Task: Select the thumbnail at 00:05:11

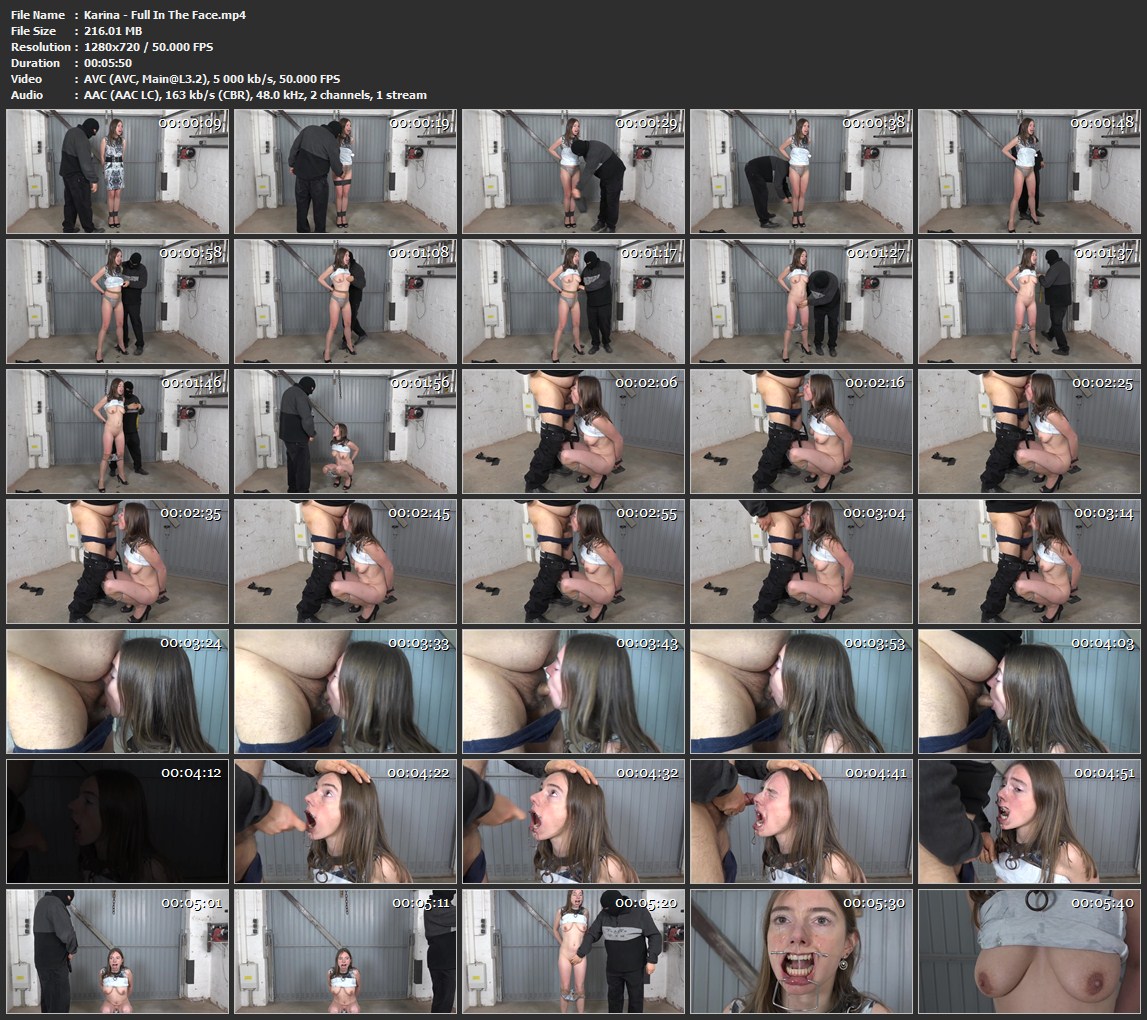Action: click(x=345, y=952)
